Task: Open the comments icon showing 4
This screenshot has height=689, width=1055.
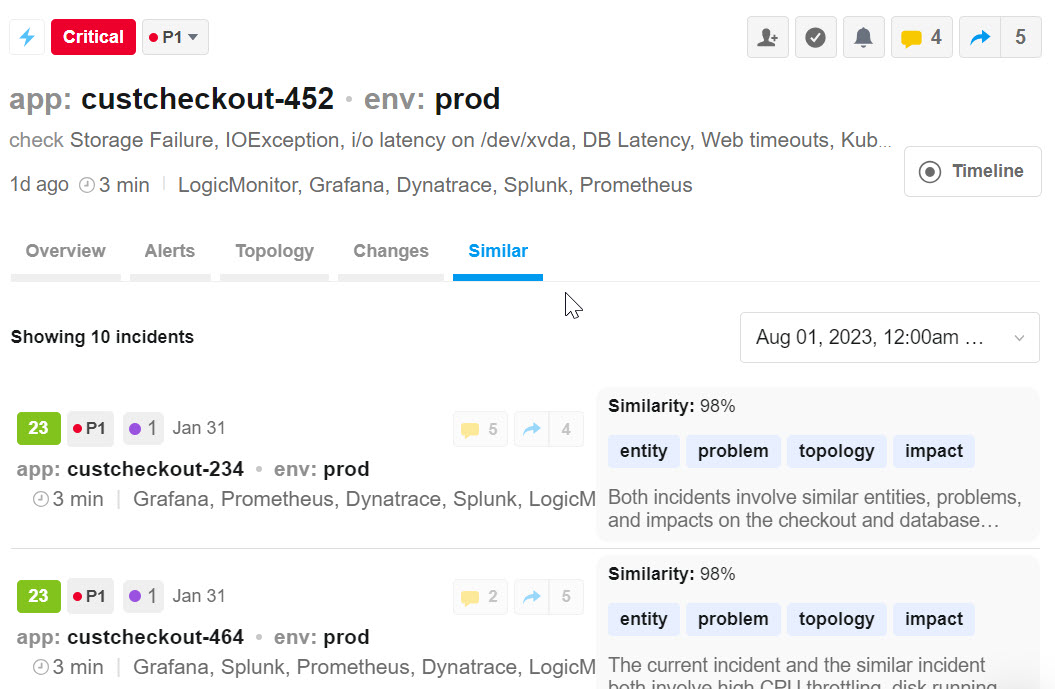Action: pyautogui.click(x=922, y=38)
